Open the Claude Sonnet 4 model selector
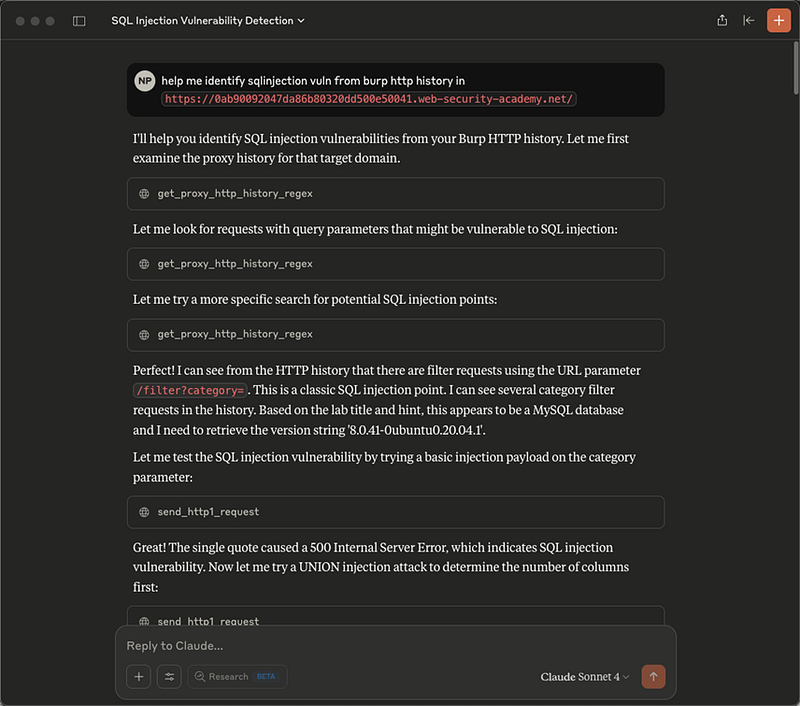This screenshot has height=706, width=800. click(585, 676)
